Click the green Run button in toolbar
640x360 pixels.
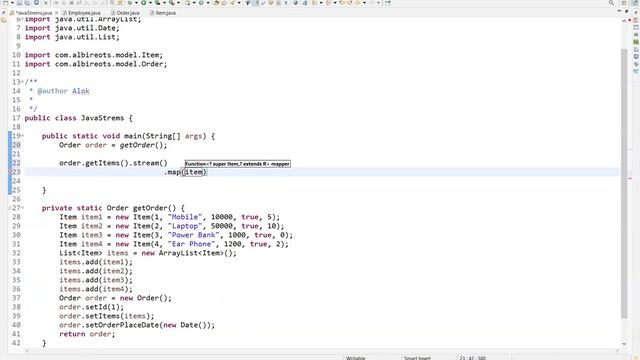(x=143, y=3)
